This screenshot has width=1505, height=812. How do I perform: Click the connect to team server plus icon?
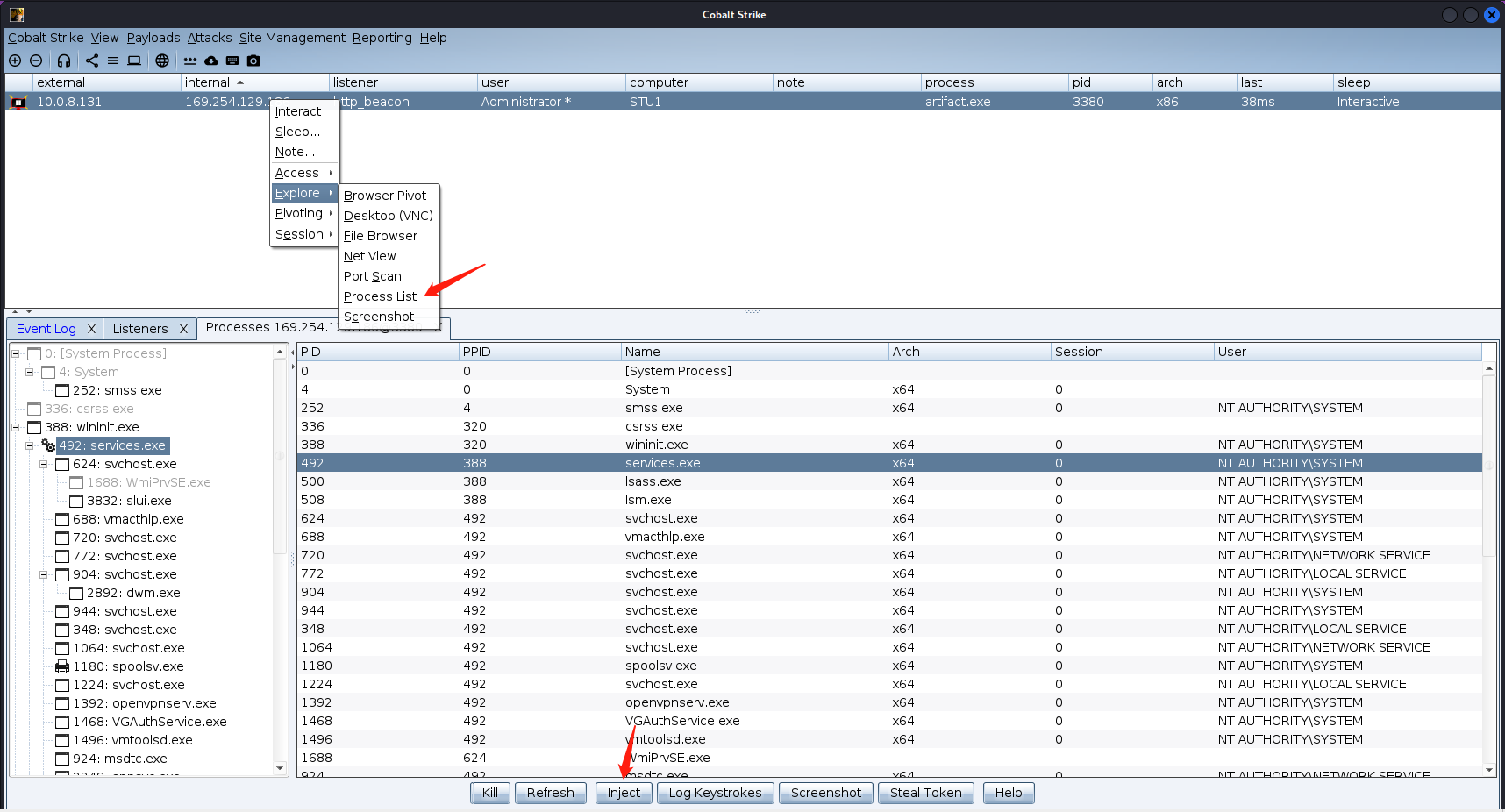click(x=15, y=61)
